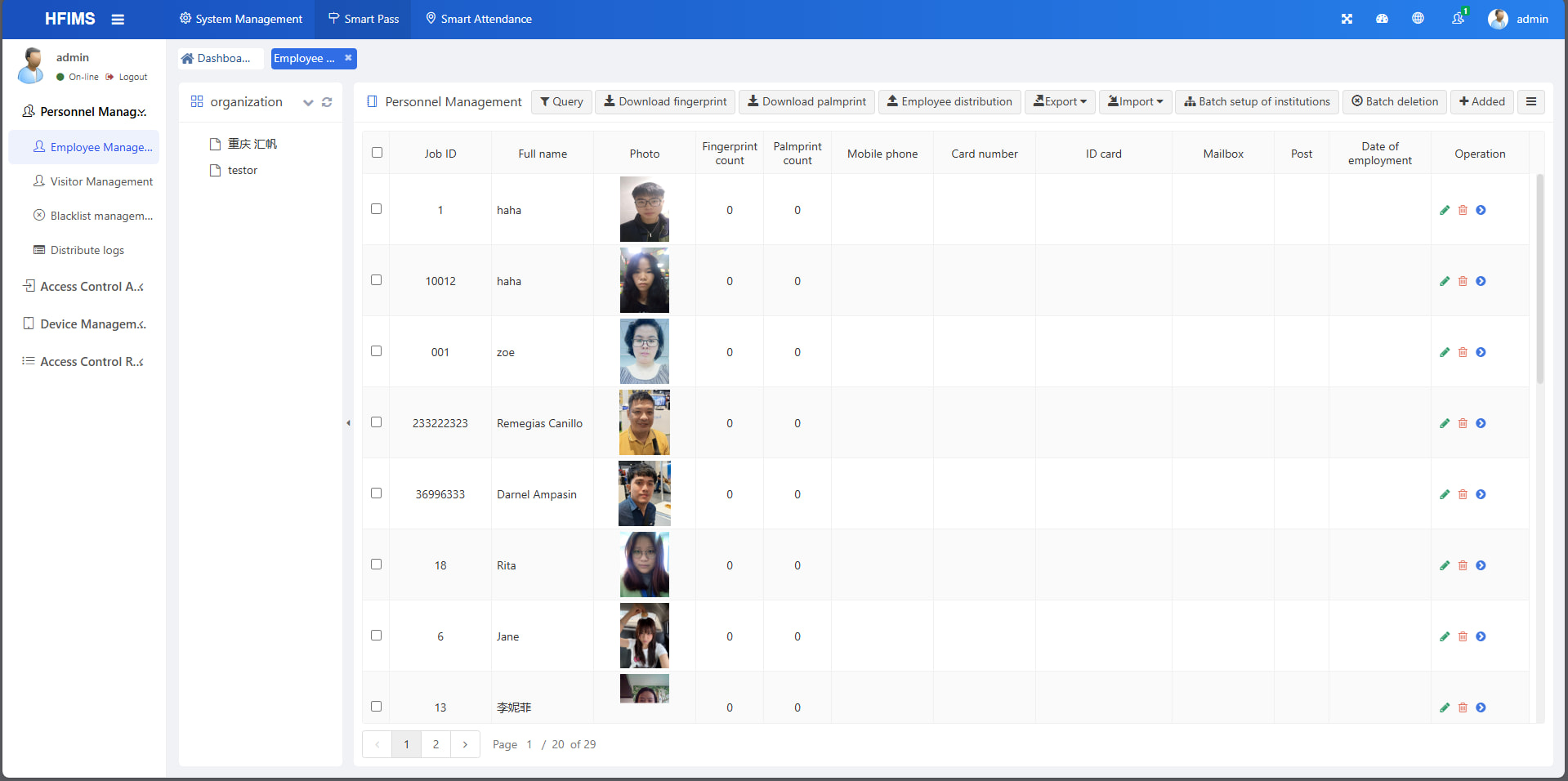Select the testor organization node
1568x781 pixels.
tap(243, 170)
